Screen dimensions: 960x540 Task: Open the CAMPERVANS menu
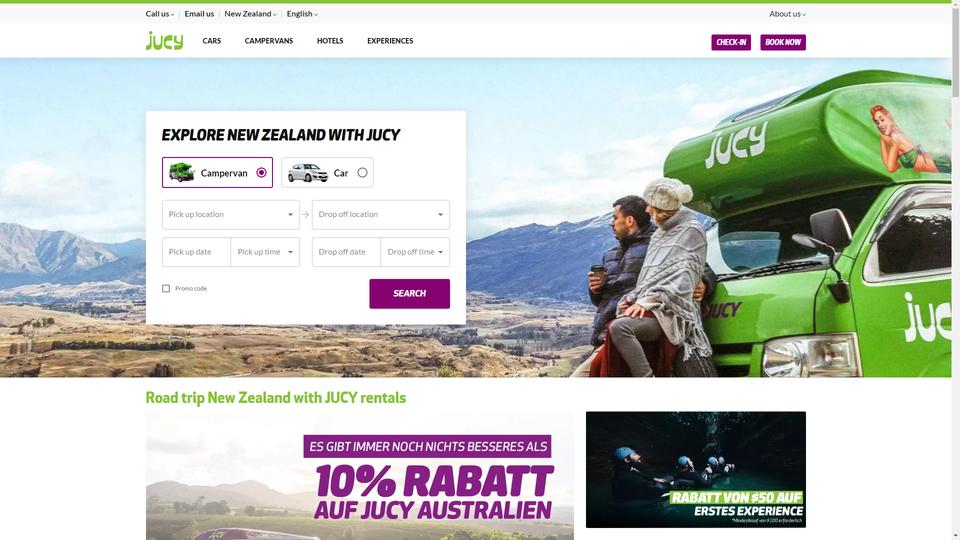pyautogui.click(x=269, y=41)
